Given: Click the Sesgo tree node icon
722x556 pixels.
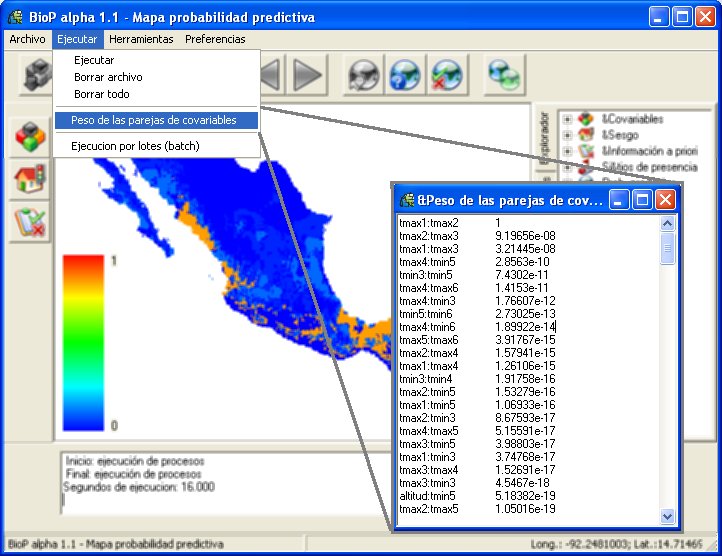Looking at the screenshot, I should [586, 135].
